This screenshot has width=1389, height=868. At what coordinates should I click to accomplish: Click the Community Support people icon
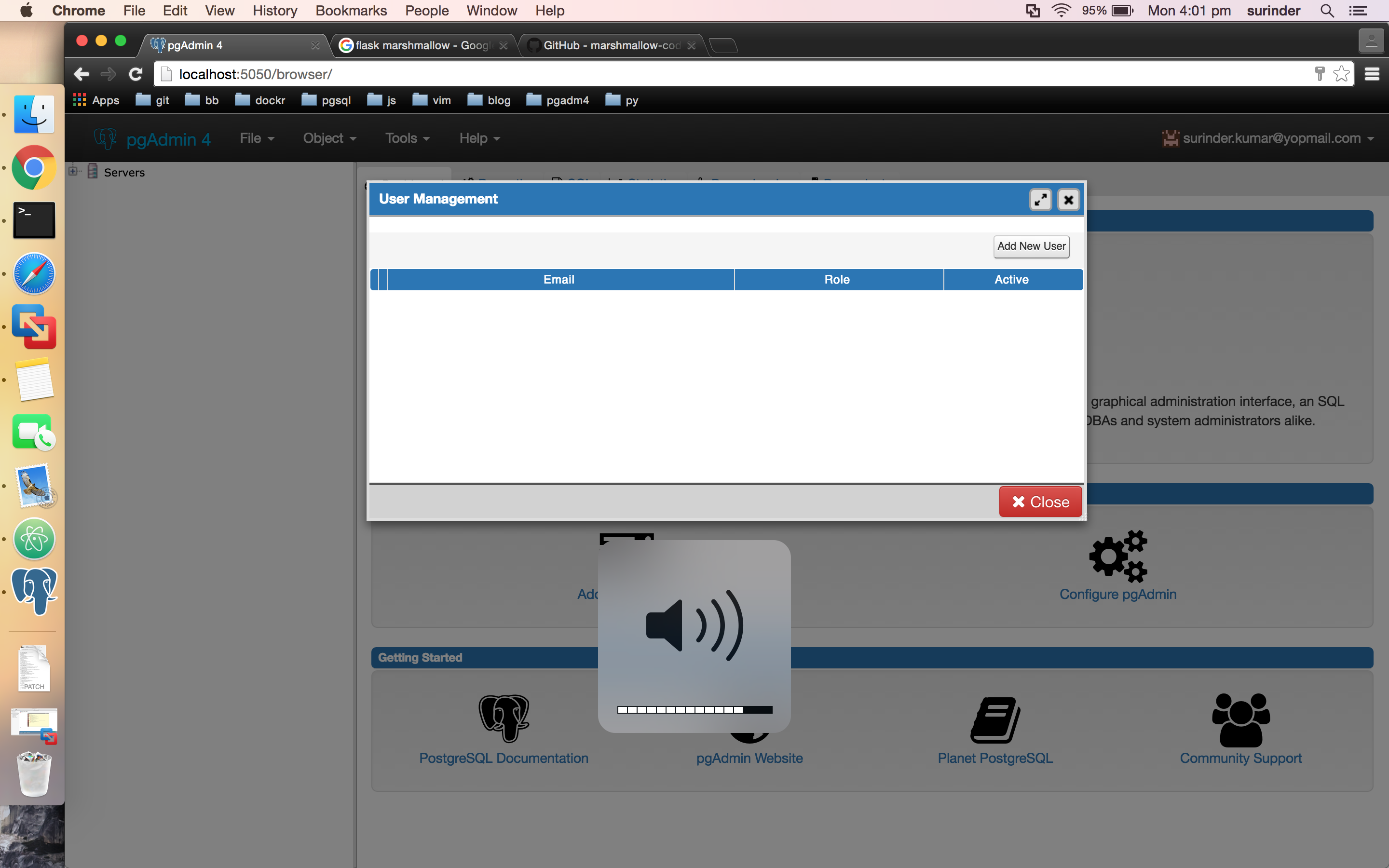[1240, 720]
